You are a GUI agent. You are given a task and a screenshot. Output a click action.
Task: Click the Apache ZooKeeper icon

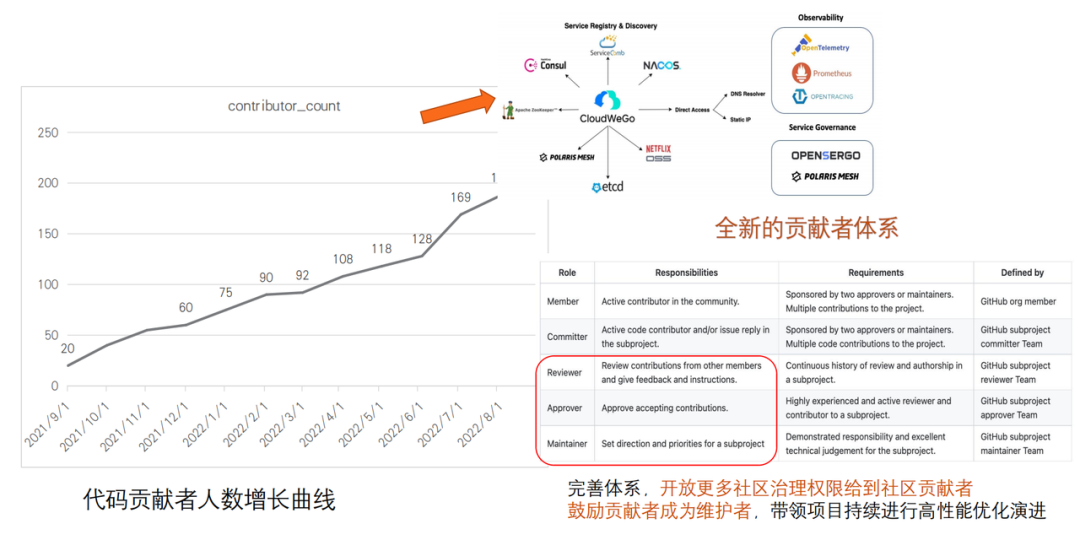[510, 107]
